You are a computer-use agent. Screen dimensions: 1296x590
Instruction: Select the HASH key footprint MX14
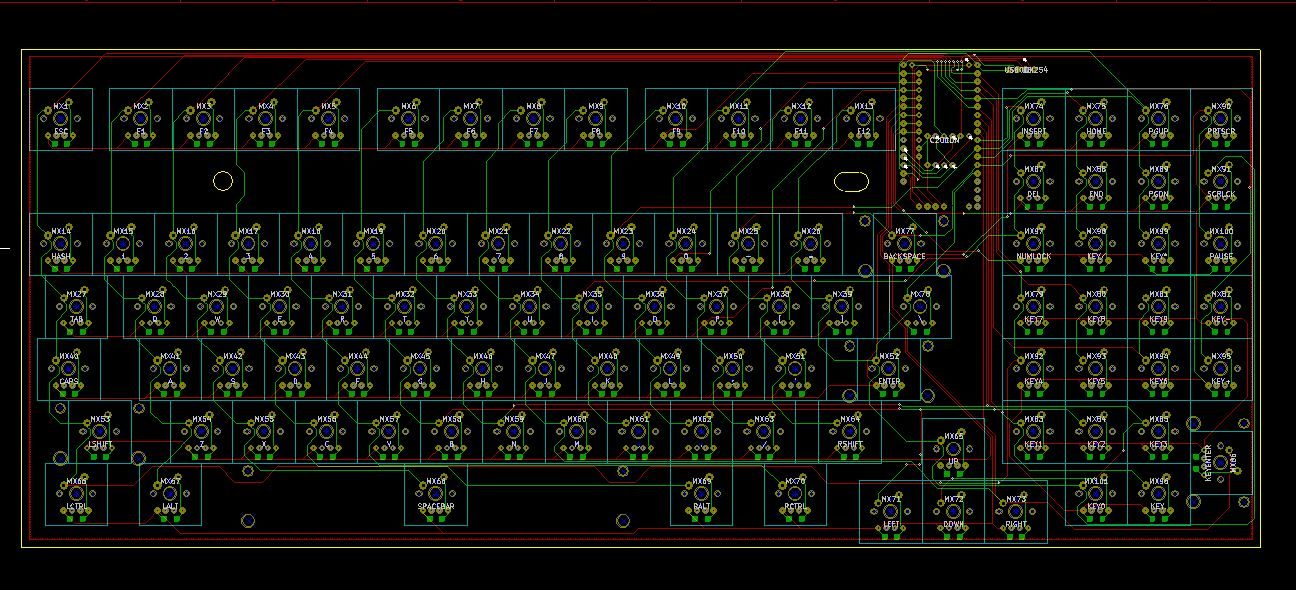pyautogui.click(x=61, y=244)
